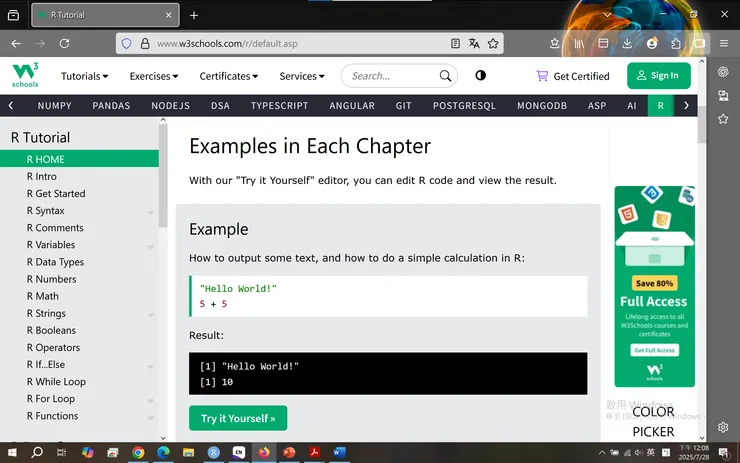Expand the R Syntax submenu arrow
This screenshot has height=463, width=740.
coord(151,212)
